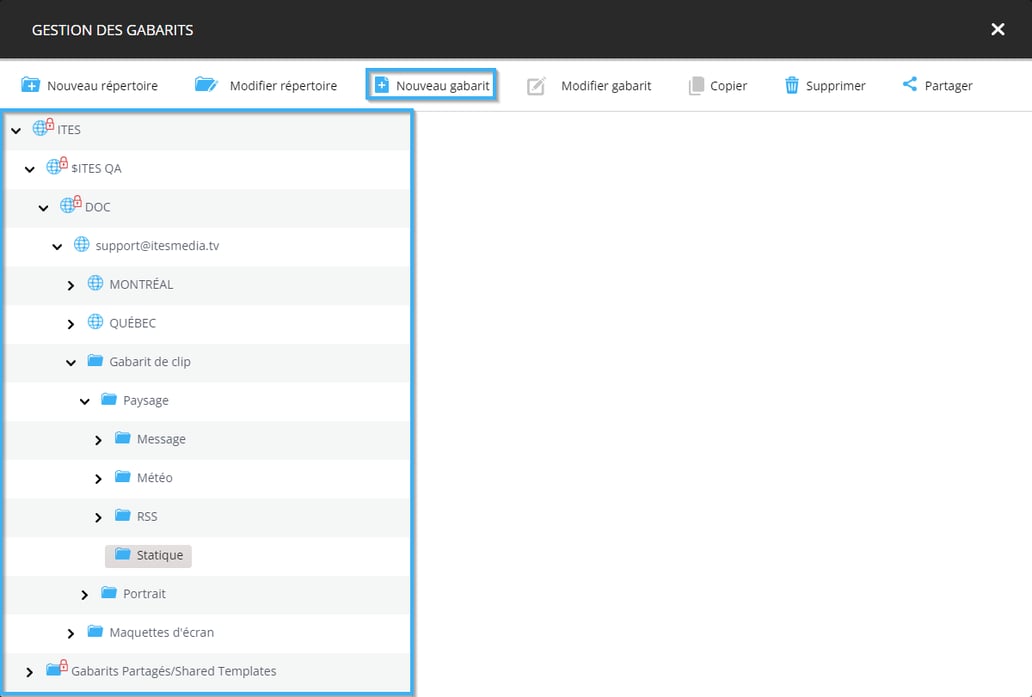
Task: Click the Partager share icon
Action: [x=909, y=85]
